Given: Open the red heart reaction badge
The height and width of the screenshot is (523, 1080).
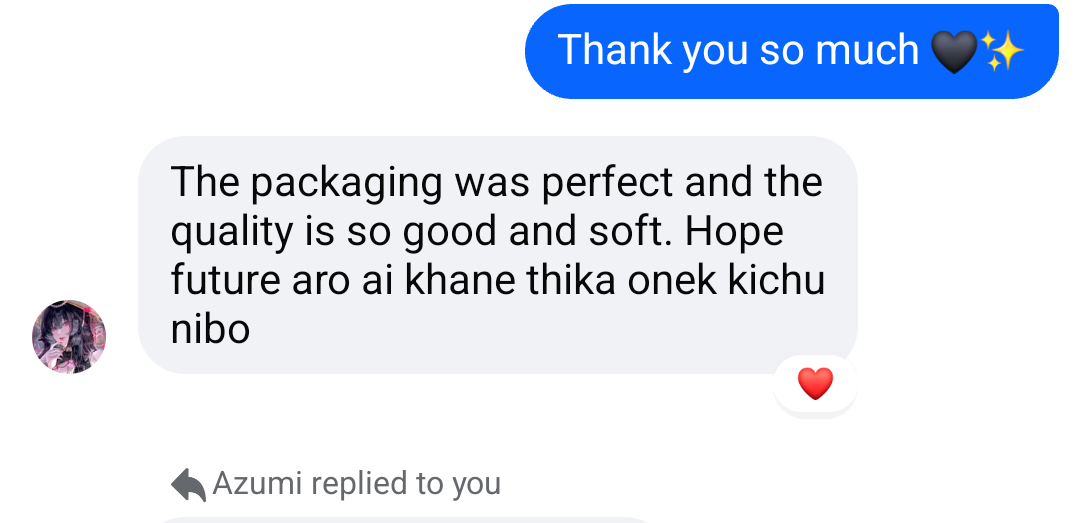Looking at the screenshot, I should (816, 384).
